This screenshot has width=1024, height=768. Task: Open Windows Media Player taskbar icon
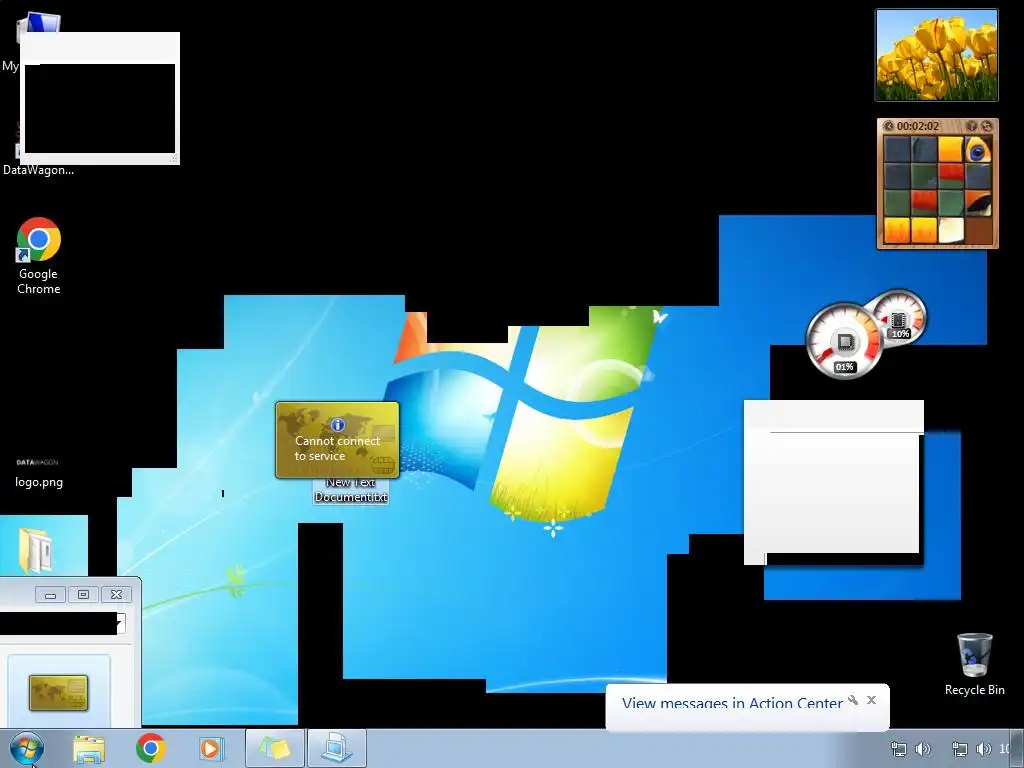click(x=211, y=748)
